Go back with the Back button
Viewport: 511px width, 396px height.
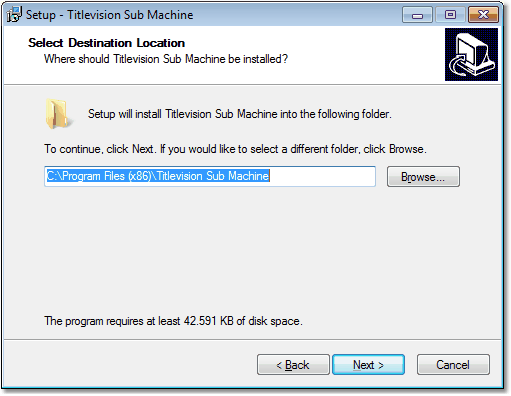[x=293, y=365]
